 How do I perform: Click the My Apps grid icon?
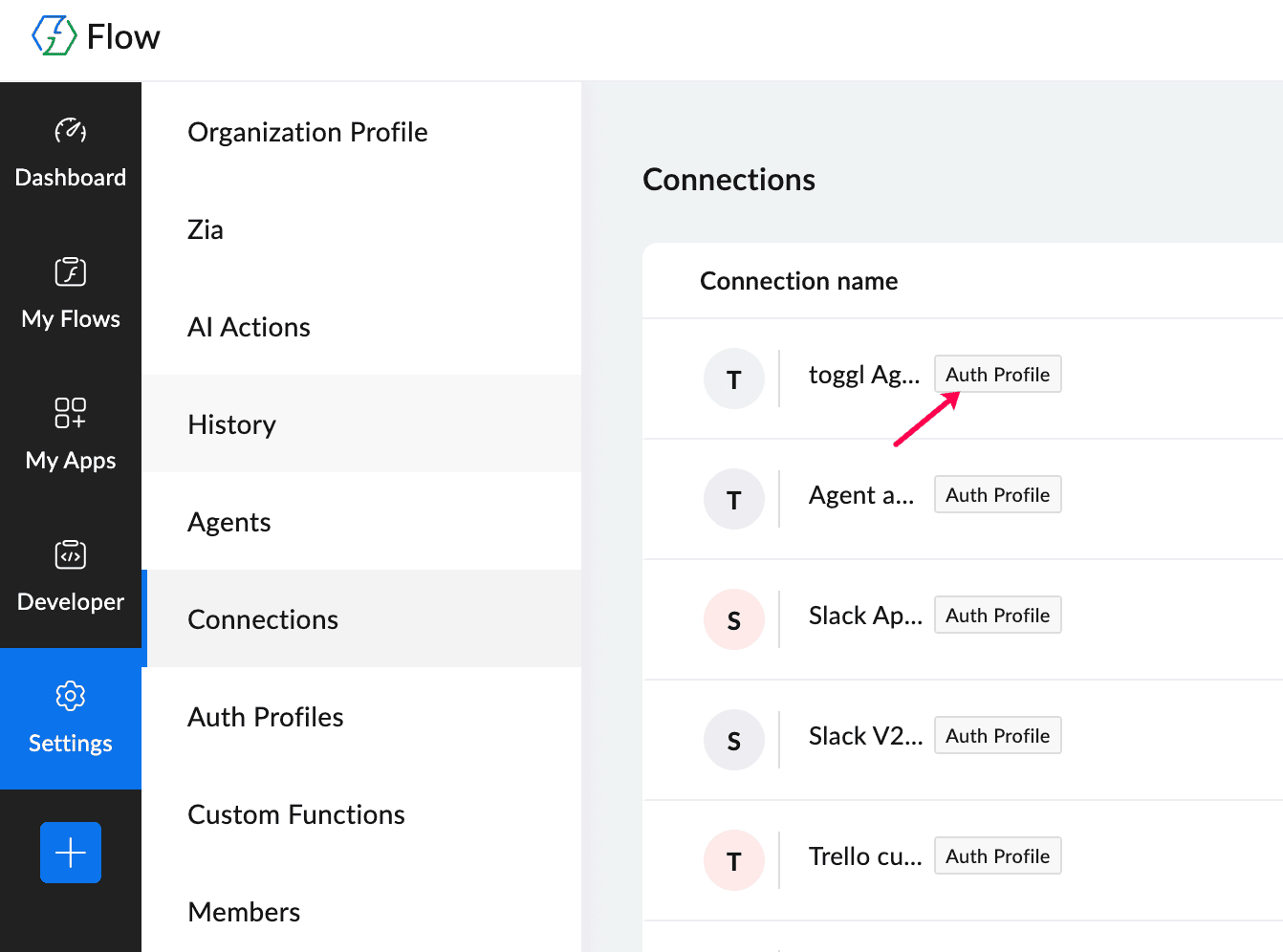click(71, 413)
